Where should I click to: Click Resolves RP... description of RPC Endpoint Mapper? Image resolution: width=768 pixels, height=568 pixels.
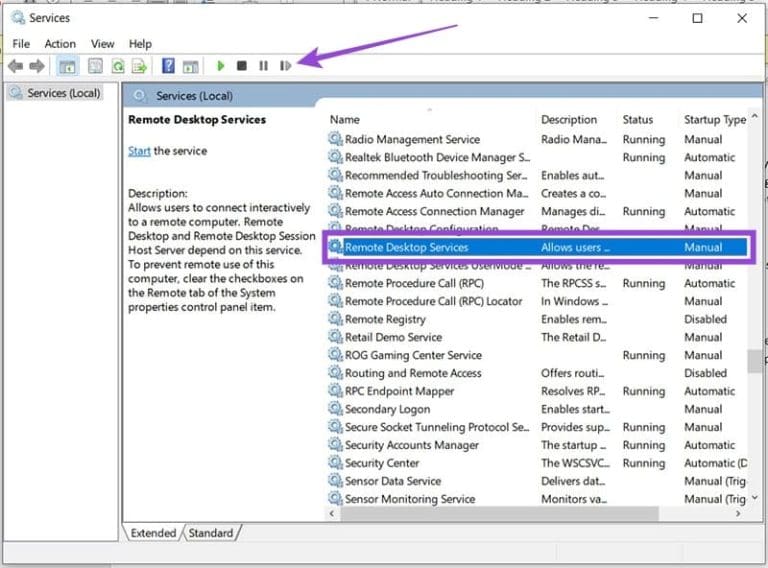click(573, 391)
